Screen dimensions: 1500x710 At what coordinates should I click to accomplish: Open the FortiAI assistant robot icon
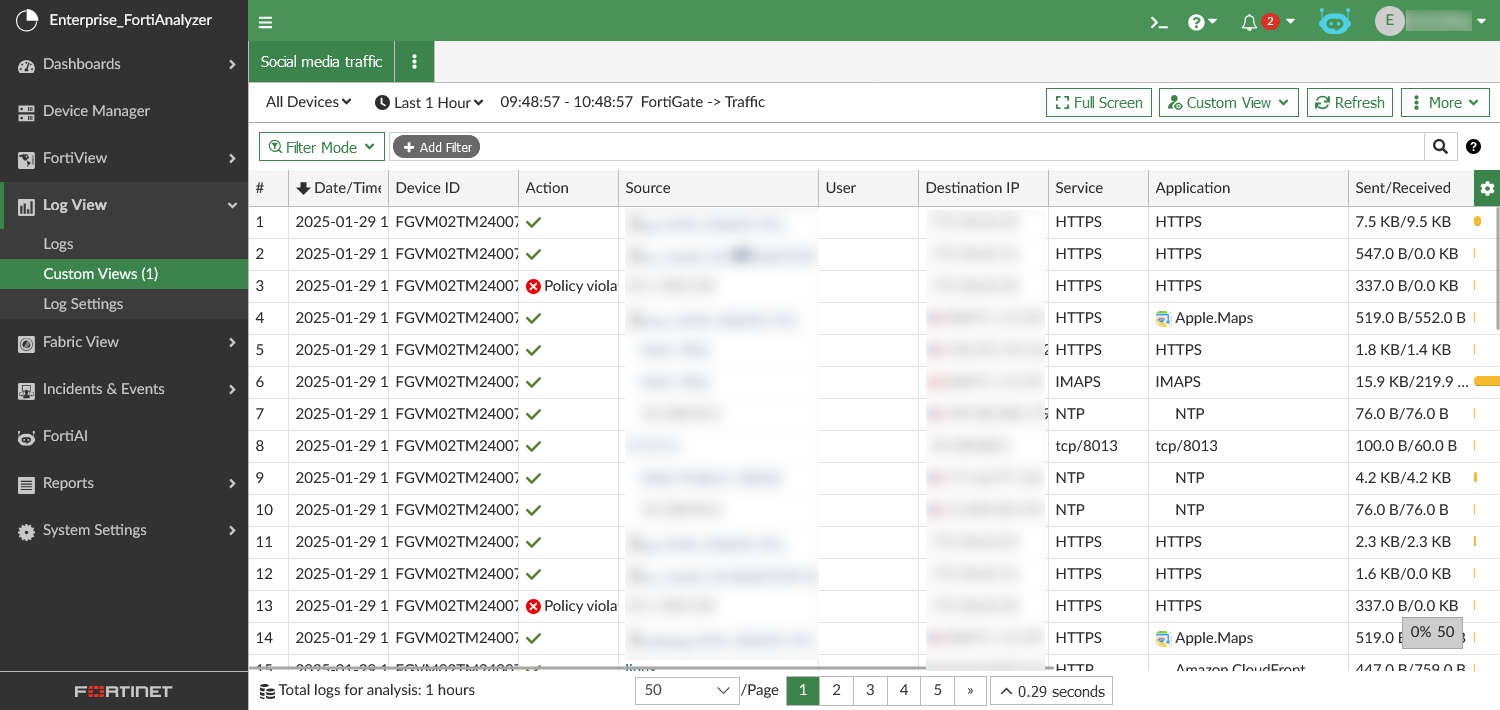tap(1335, 19)
